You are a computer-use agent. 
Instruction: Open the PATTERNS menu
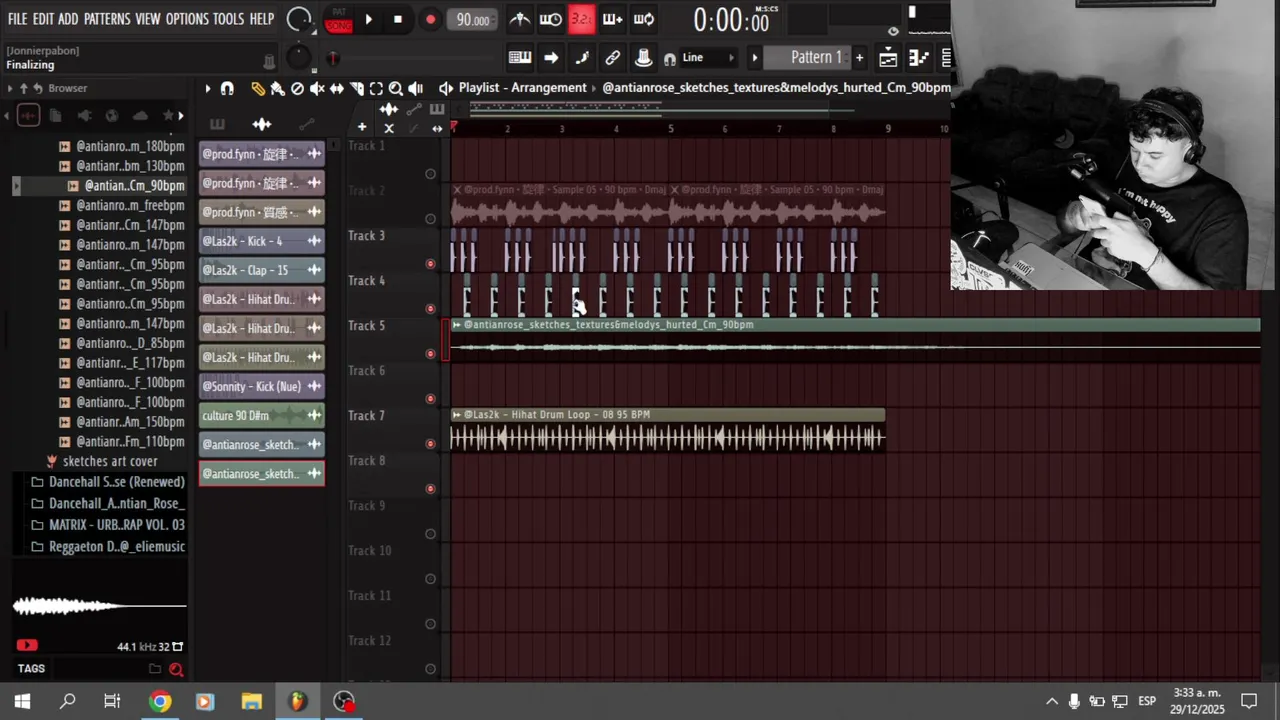click(107, 19)
